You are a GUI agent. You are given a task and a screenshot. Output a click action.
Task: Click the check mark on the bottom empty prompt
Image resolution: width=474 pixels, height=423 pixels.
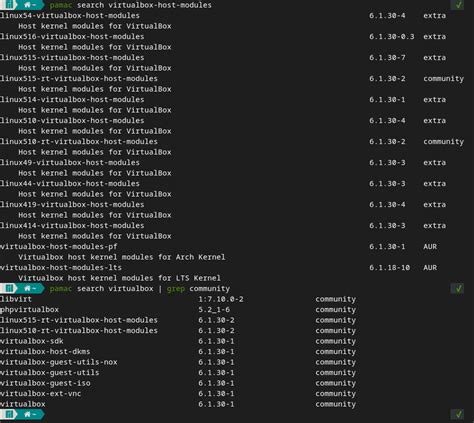click(458, 414)
